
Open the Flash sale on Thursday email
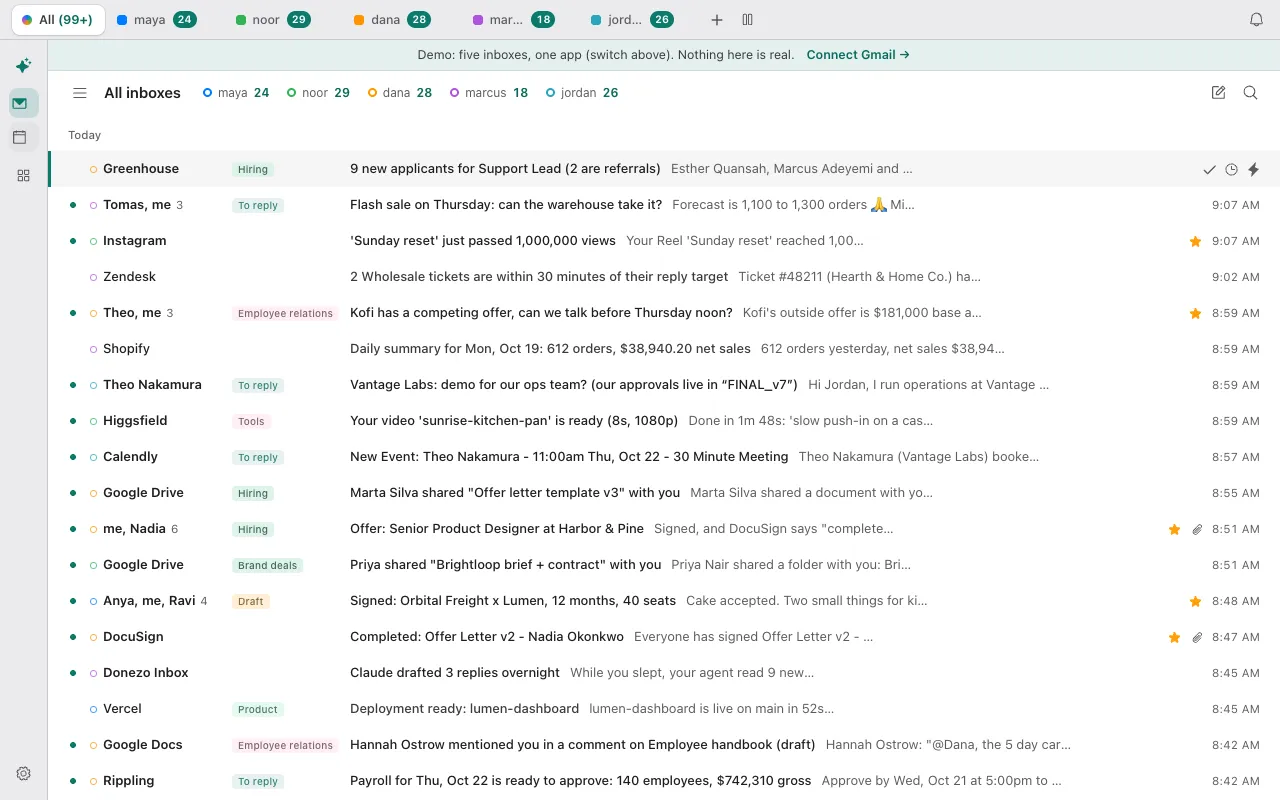[664, 205]
